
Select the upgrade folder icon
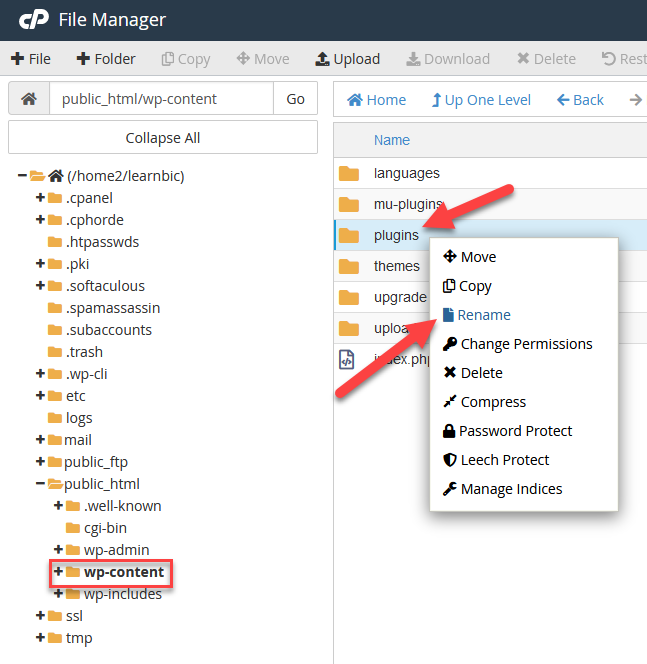[349, 297]
